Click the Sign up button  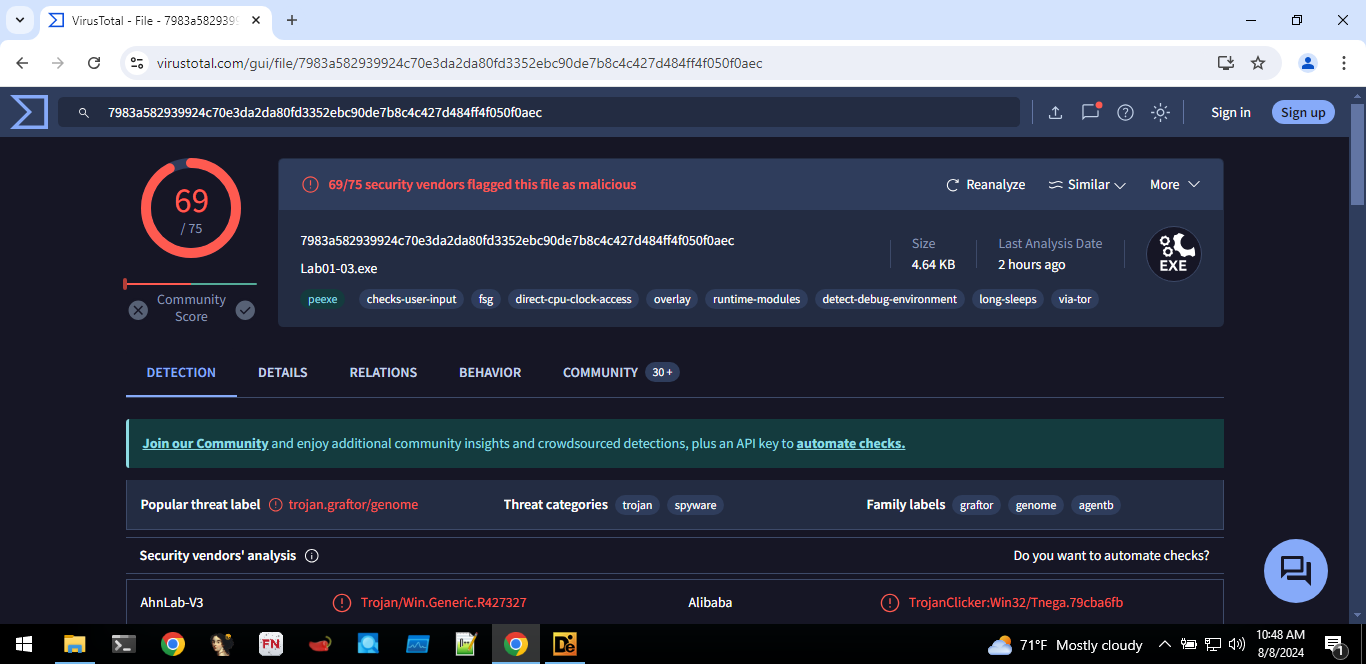[1303, 112]
